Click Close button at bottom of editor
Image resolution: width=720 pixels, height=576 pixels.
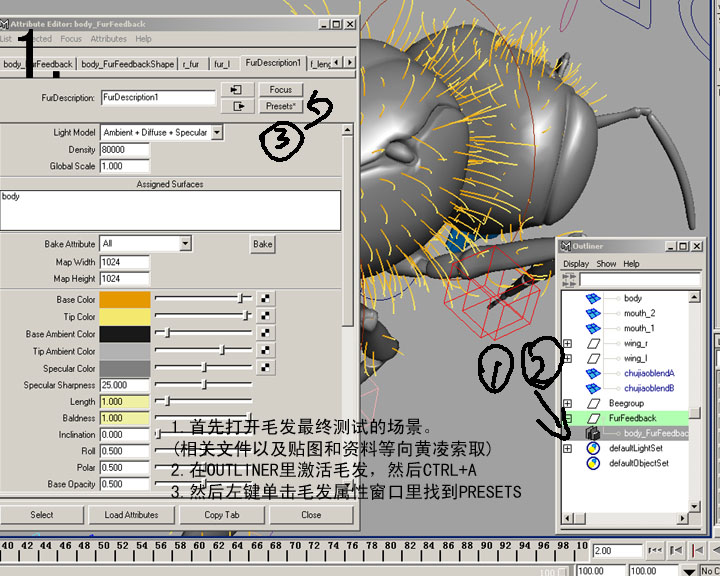(311, 515)
